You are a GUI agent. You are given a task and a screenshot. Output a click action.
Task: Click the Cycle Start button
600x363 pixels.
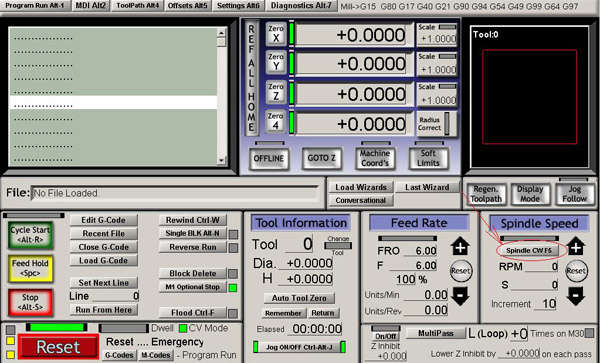coord(30,235)
